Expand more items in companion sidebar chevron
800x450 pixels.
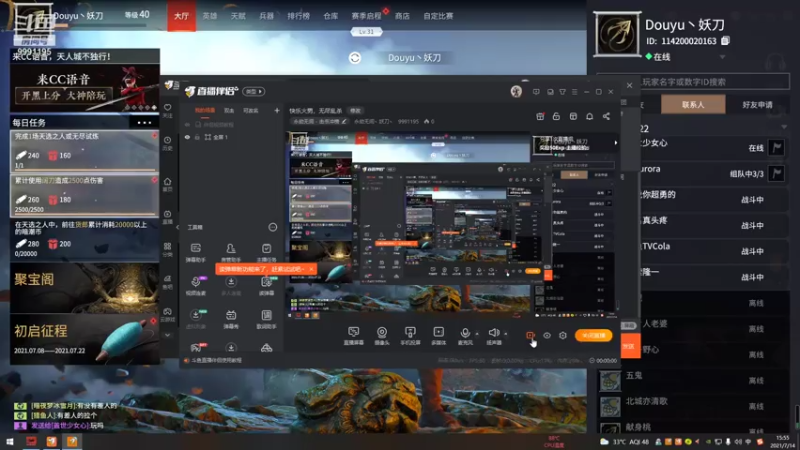(x=167, y=335)
